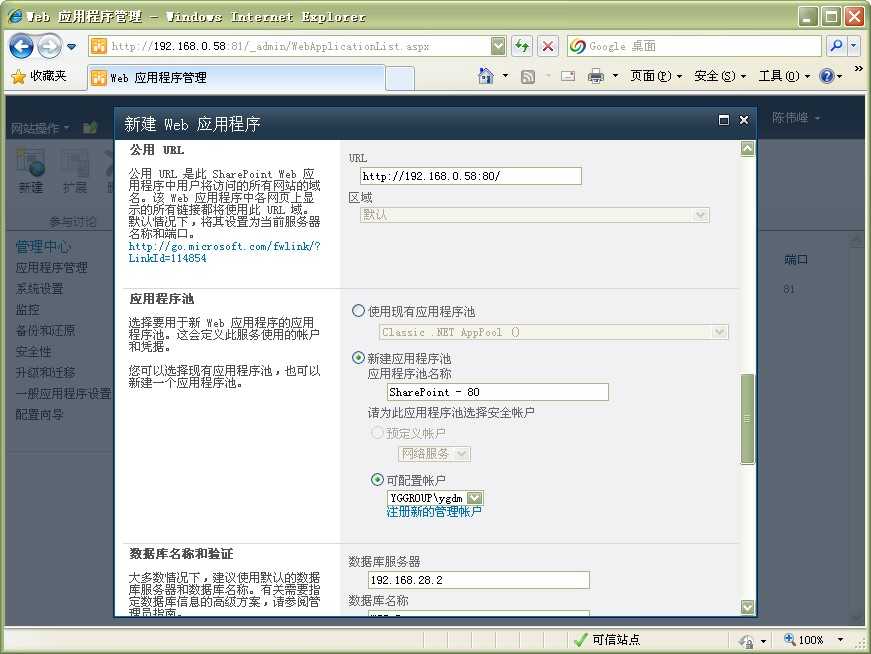Viewport: 871px width, 654px height.
Task: Click 安全性 in the left navigation
Action: tap(33, 352)
